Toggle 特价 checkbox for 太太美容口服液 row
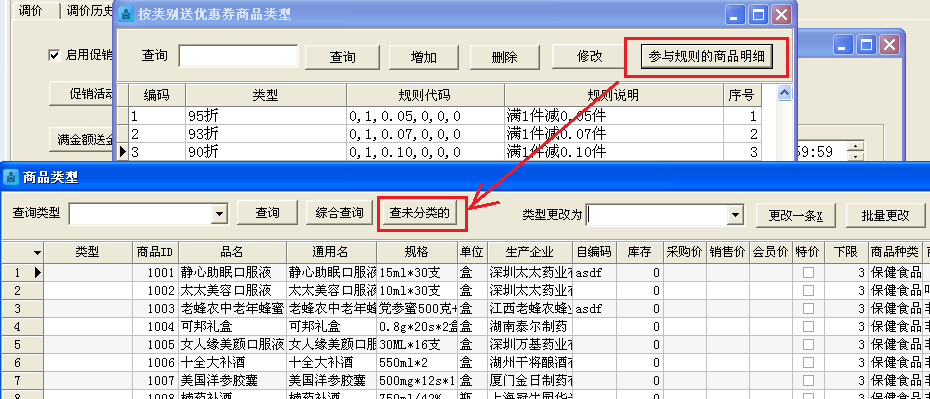Image resolution: width=930 pixels, height=399 pixels. (808, 291)
